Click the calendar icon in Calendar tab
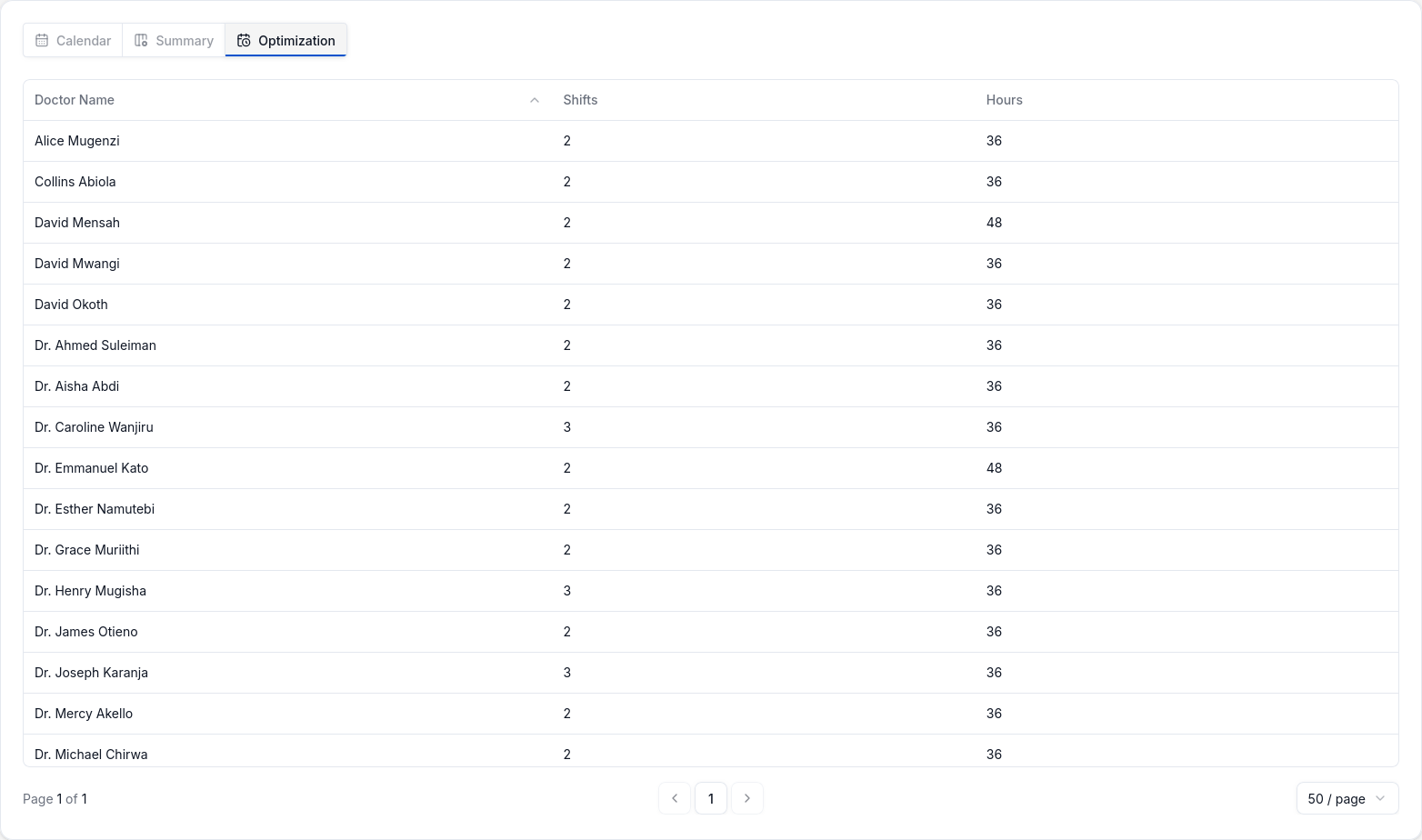The height and width of the screenshot is (840, 1422). pyautogui.click(x=42, y=40)
